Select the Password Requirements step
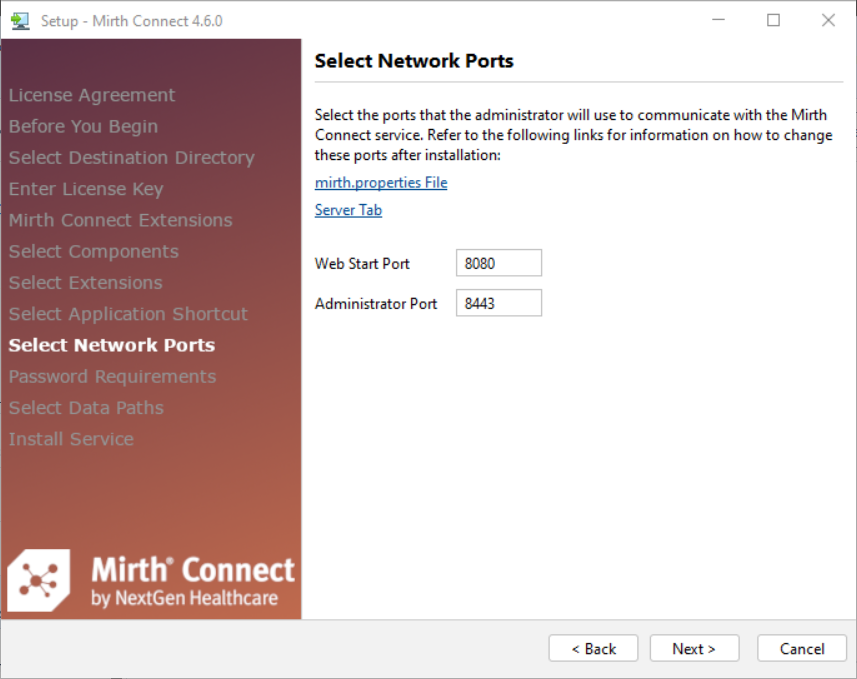This screenshot has width=857, height=679. (x=112, y=377)
